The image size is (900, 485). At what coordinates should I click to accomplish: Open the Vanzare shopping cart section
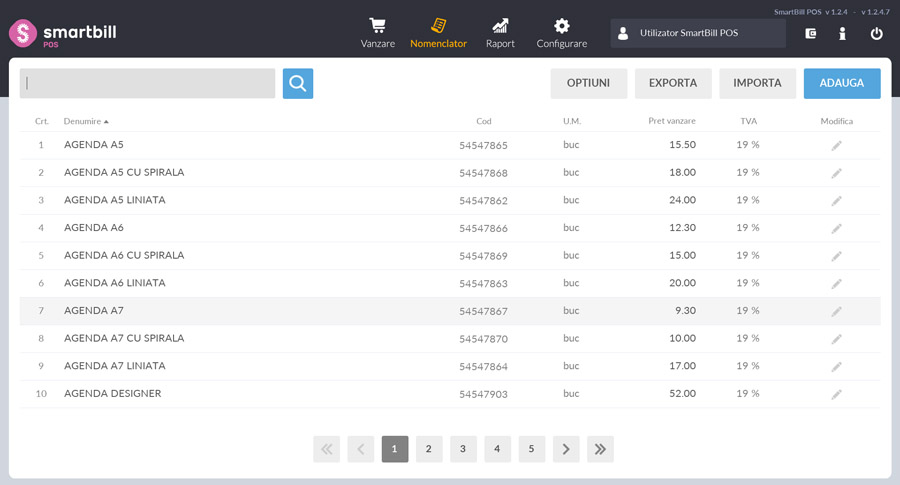[x=377, y=33]
